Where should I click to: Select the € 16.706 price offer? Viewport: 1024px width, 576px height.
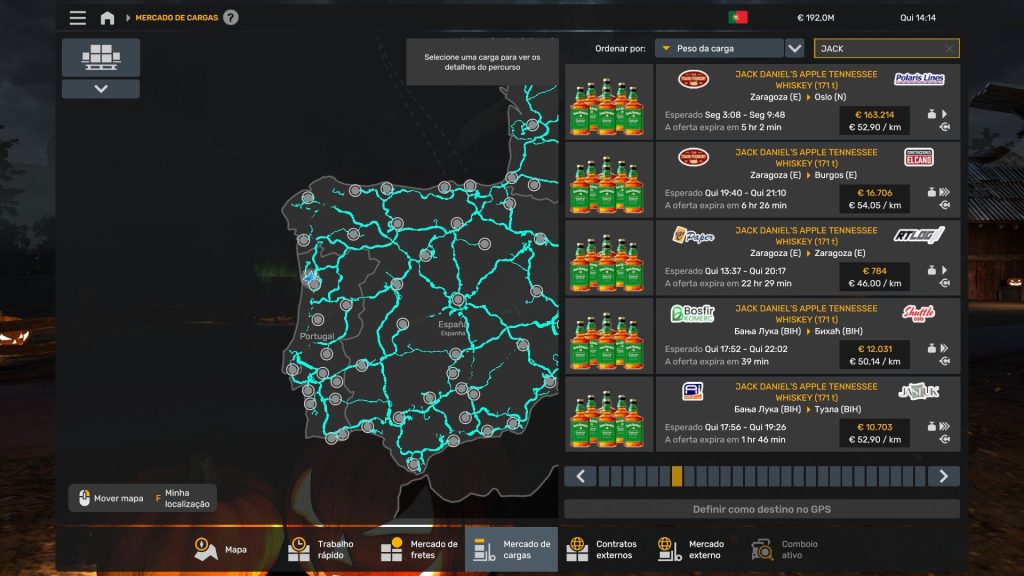874,193
